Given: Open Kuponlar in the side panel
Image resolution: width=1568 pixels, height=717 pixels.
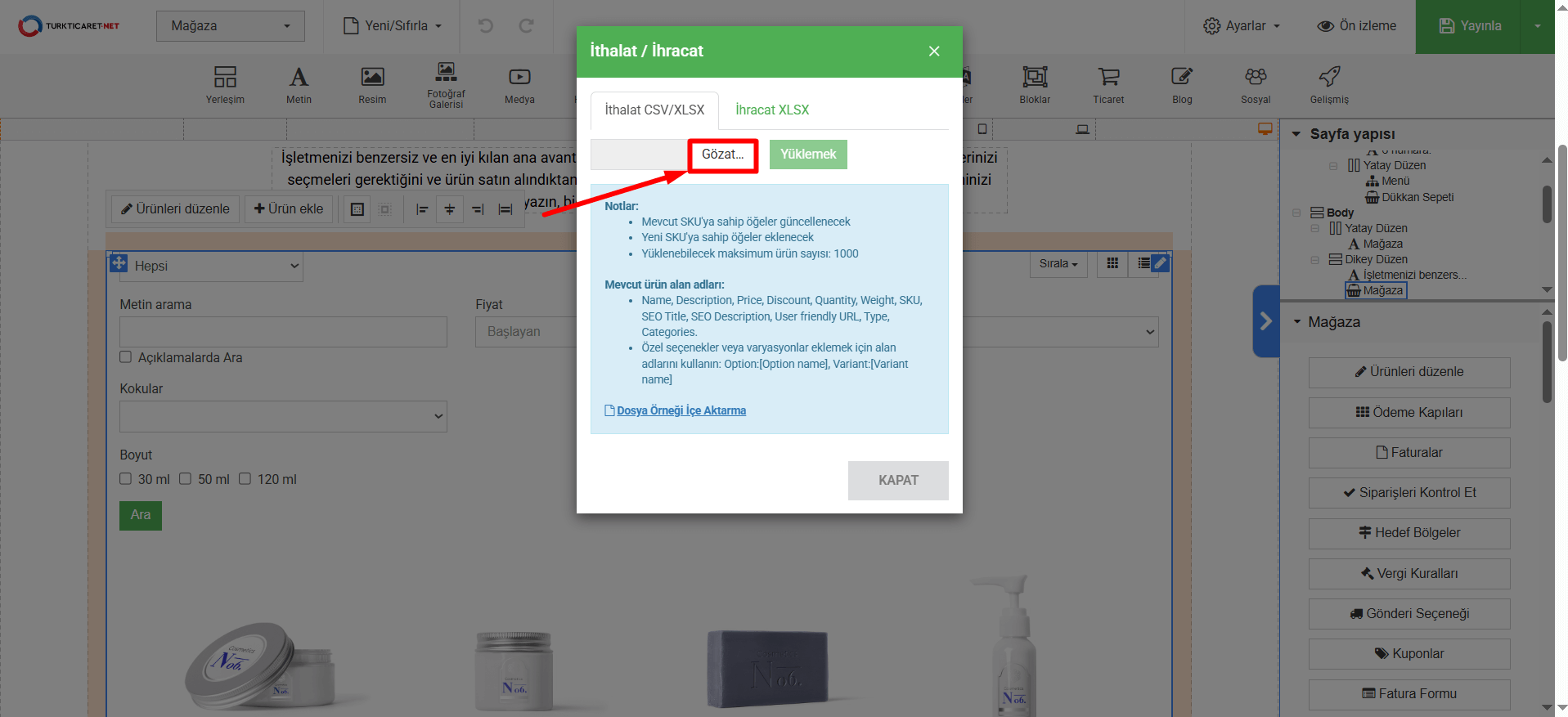Looking at the screenshot, I should point(1409,654).
